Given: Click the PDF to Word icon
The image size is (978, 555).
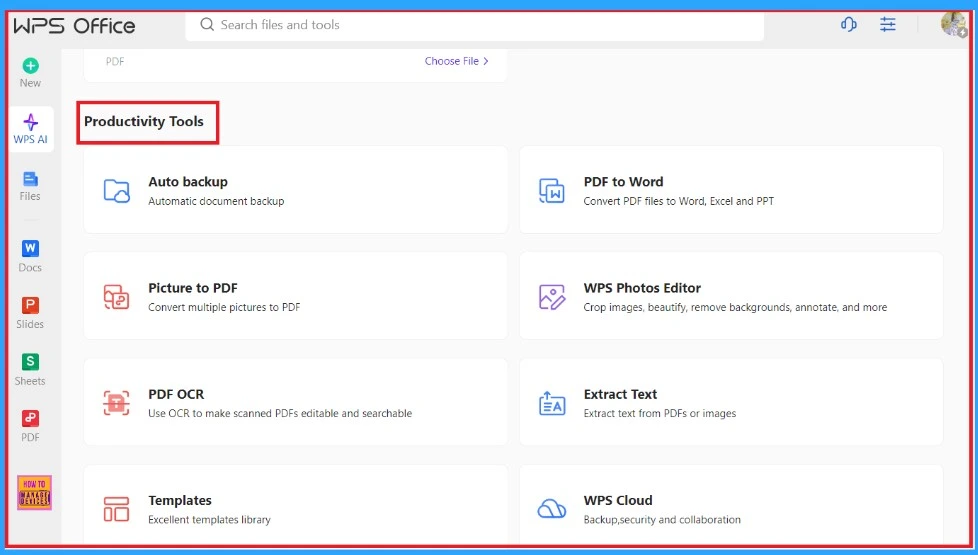Looking at the screenshot, I should (x=551, y=191).
